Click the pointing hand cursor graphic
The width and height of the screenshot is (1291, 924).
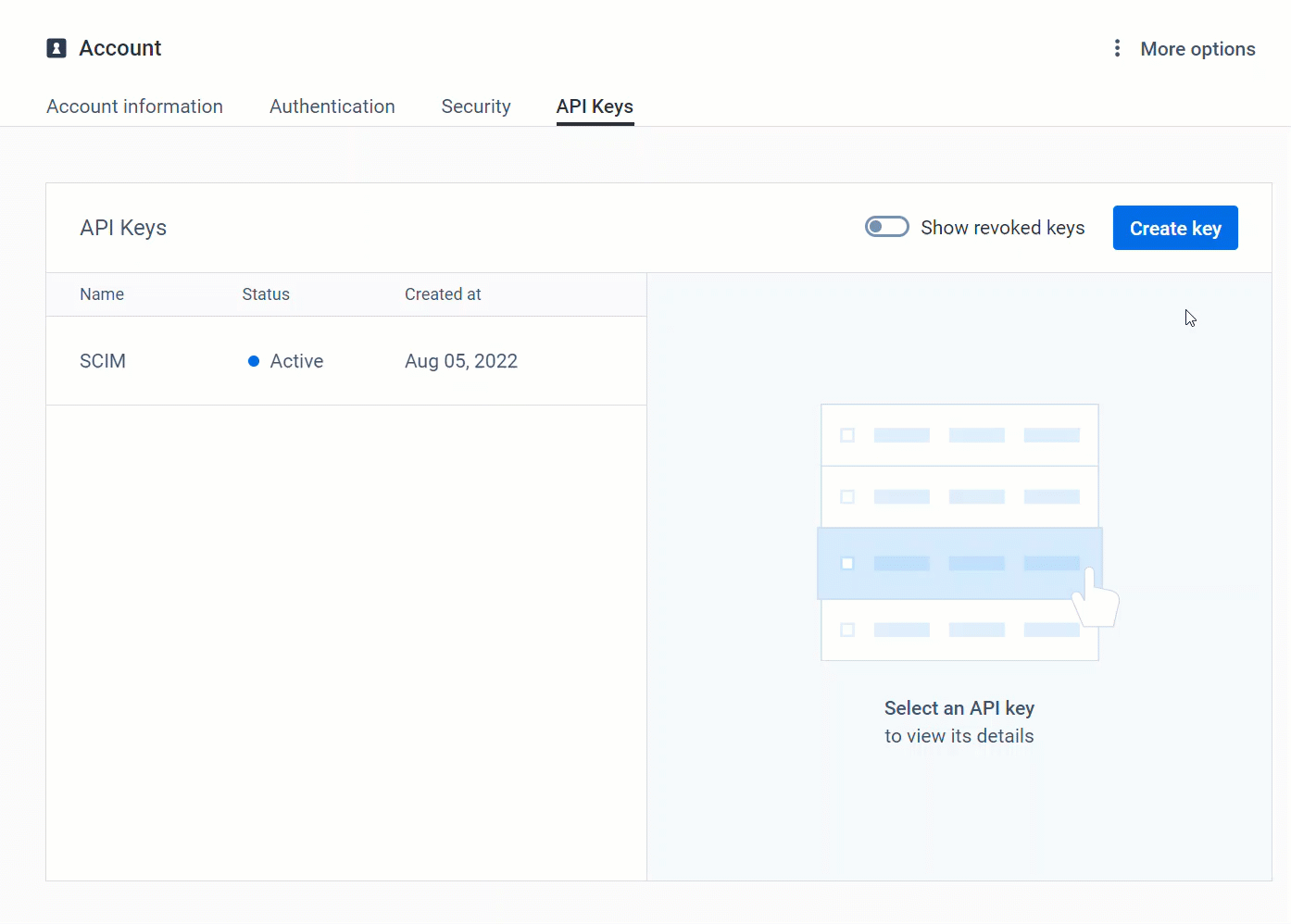[1096, 597]
